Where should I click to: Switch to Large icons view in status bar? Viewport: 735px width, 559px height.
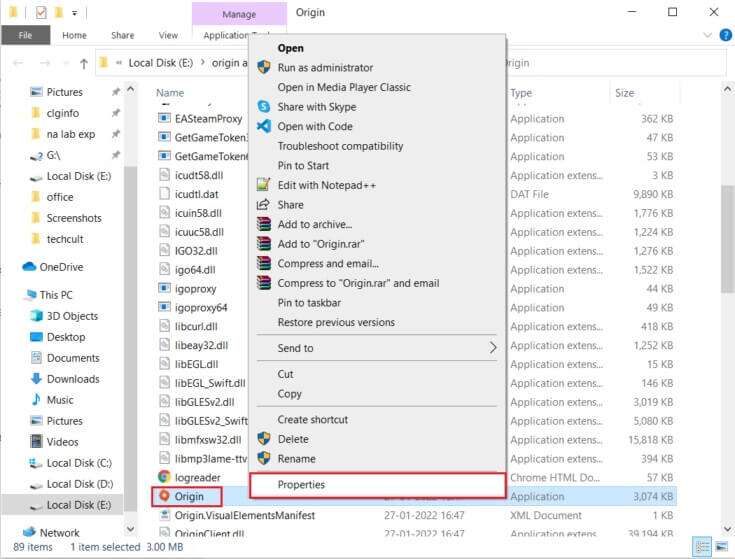(x=722, y=547)
